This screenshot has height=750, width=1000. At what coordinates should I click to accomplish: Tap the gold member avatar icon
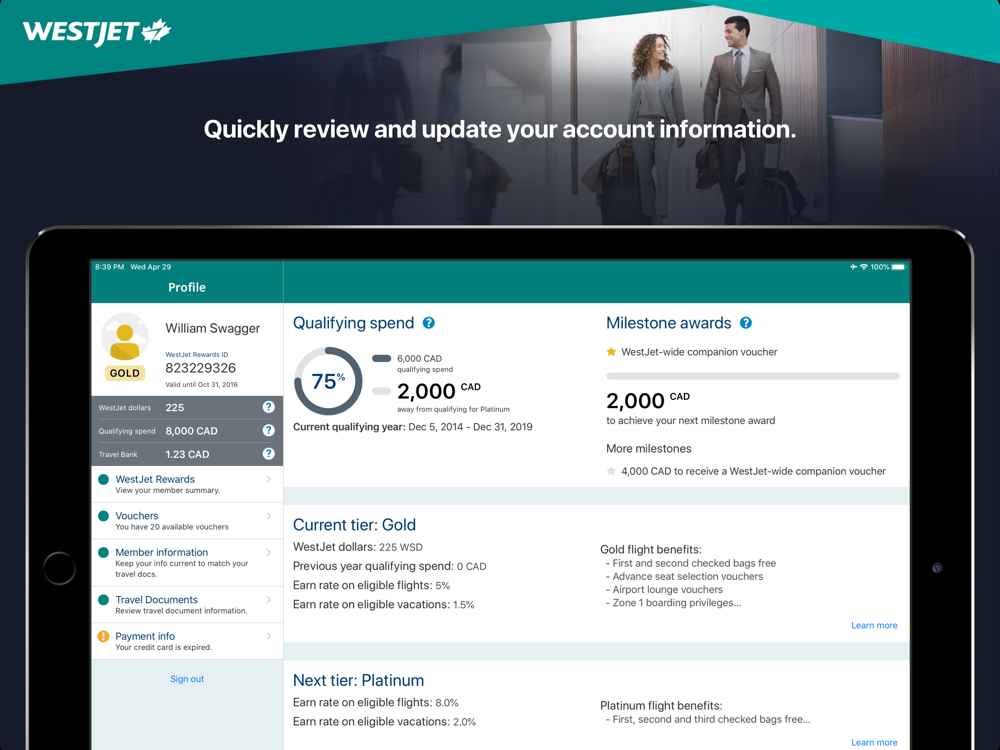tap(125, 338)
